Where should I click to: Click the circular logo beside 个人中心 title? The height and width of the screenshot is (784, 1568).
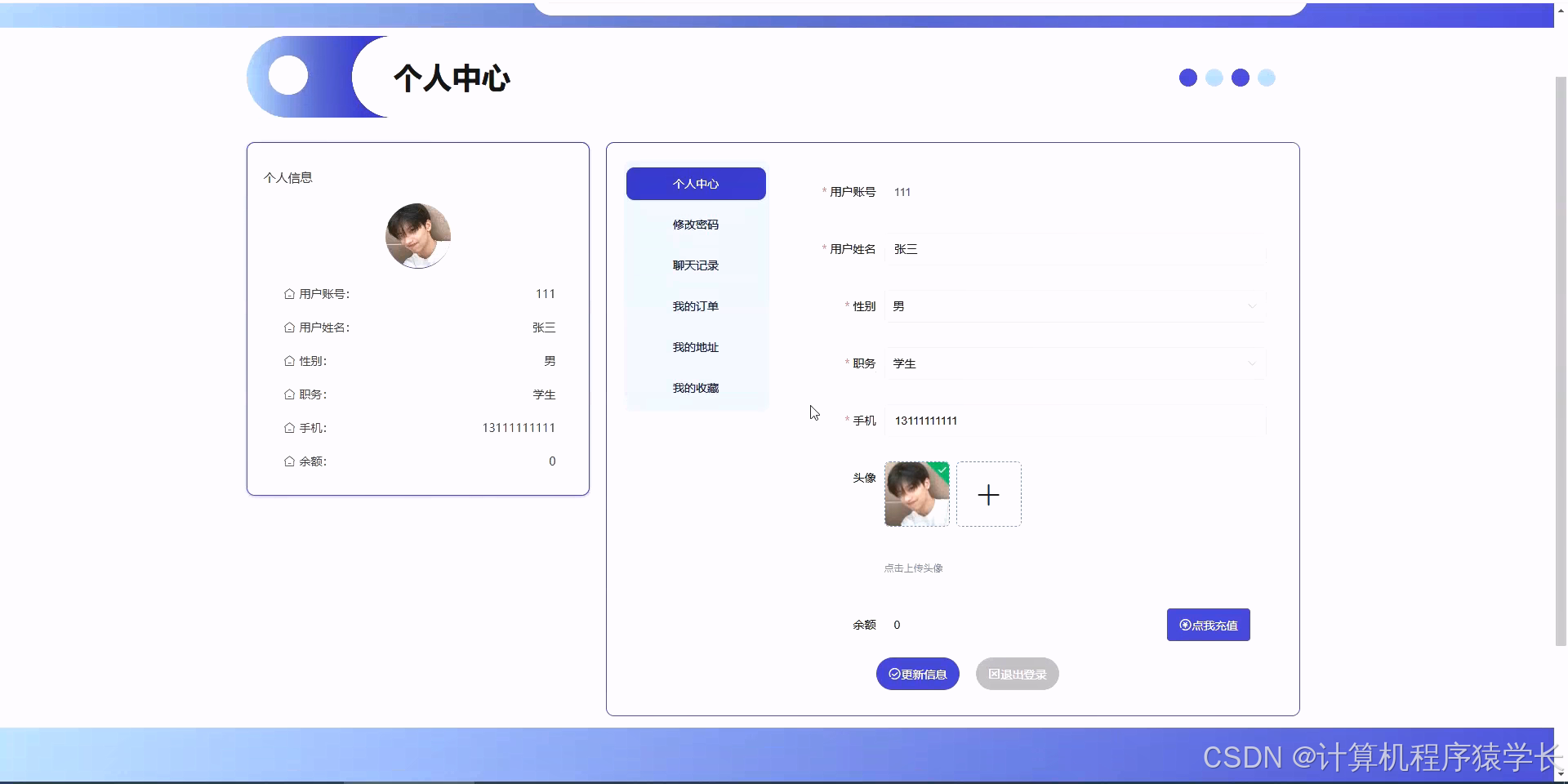pyautogui.click(x=287, y=76)
